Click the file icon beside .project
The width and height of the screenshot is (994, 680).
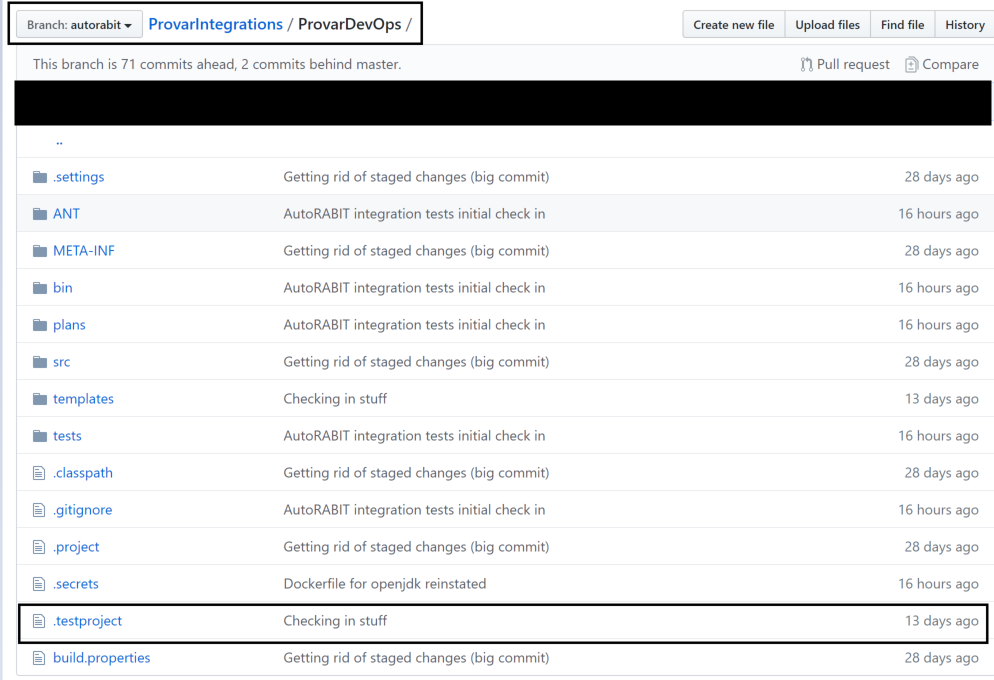[39, 547]
